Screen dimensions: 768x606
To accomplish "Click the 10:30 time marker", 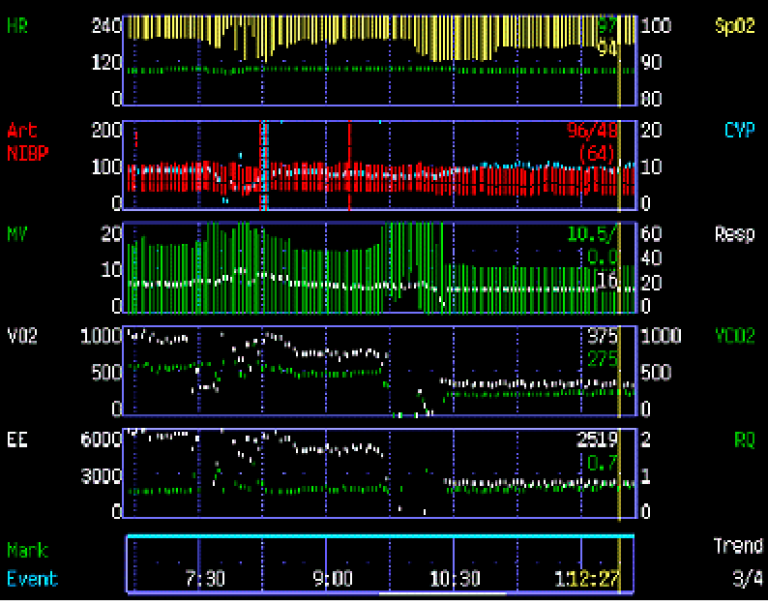I will click(455, 579).
